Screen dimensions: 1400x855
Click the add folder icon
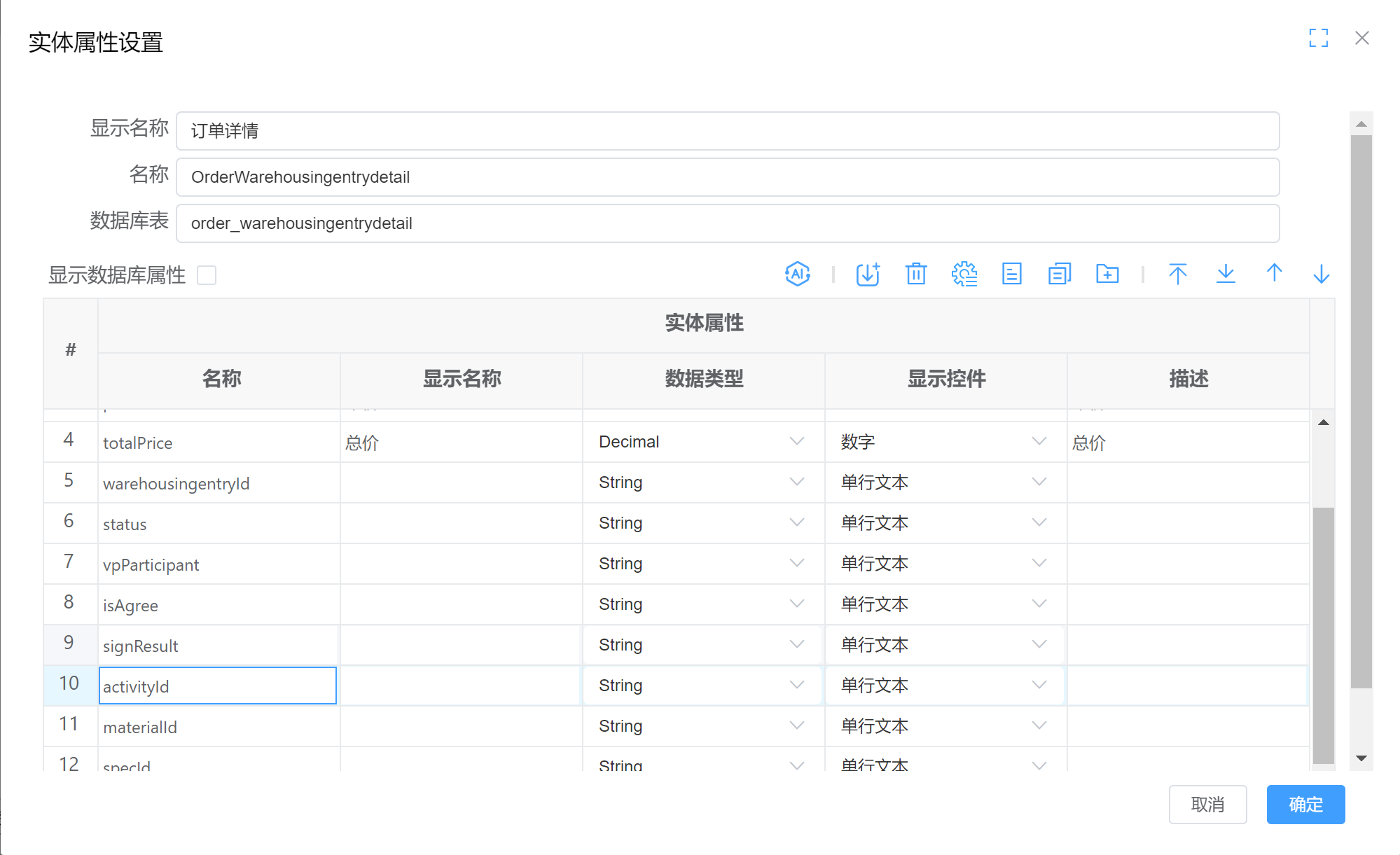click(x=1107, y=274)
